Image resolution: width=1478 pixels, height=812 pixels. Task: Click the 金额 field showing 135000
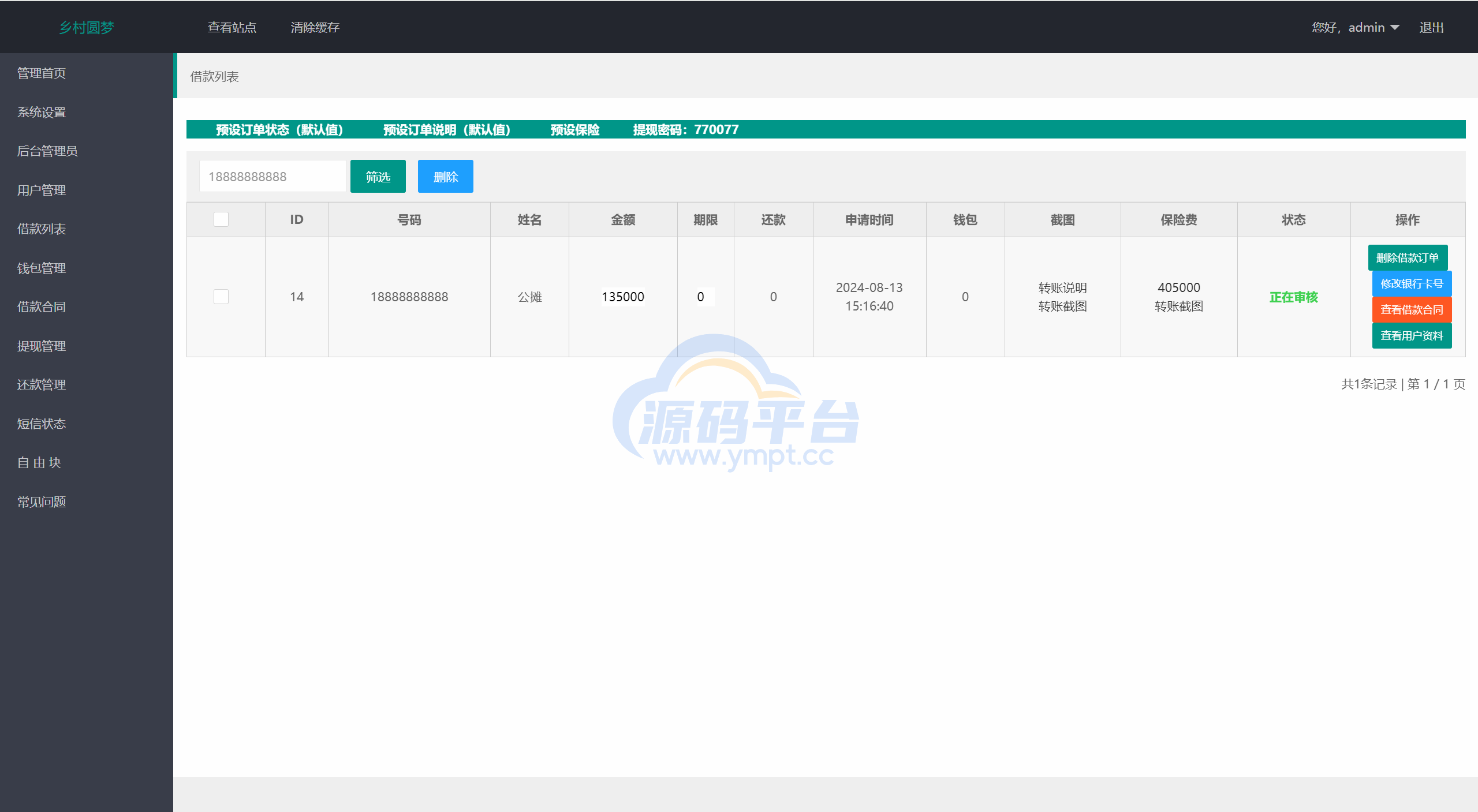[623, 297]
